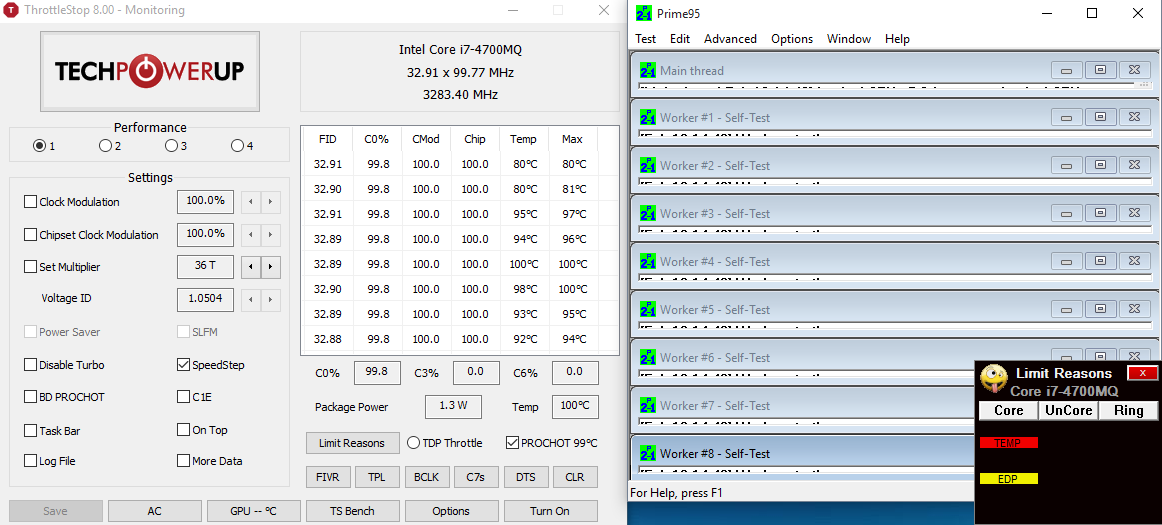Decrease the Set Multiplier value
Image resolution: width=1162 pixels, height=525 pixels.
pyautogui.click(x=251, y=267)
